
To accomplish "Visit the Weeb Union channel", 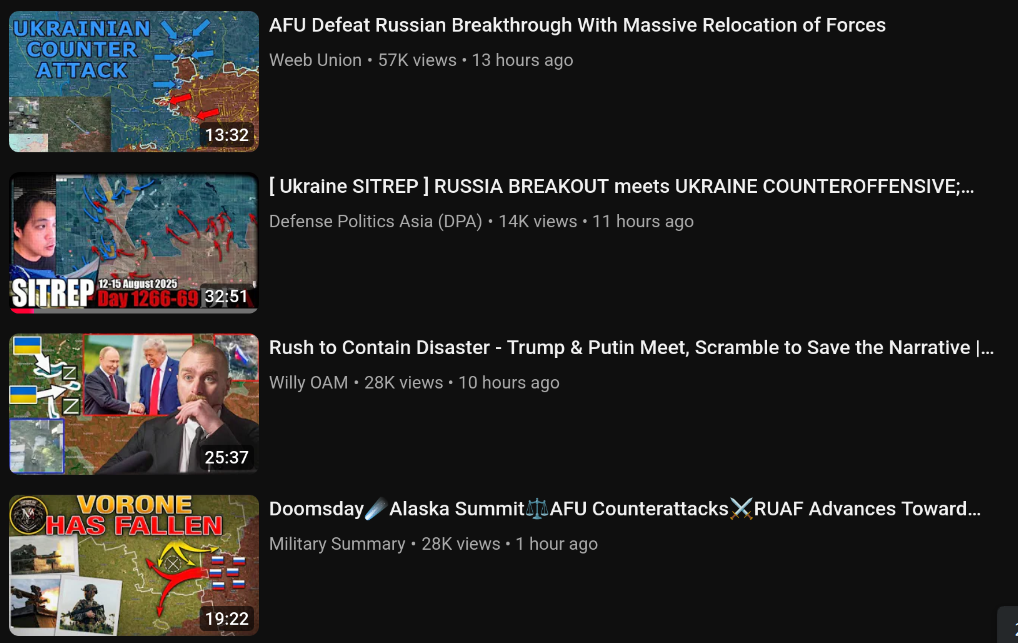I will [x=315, y=60].
